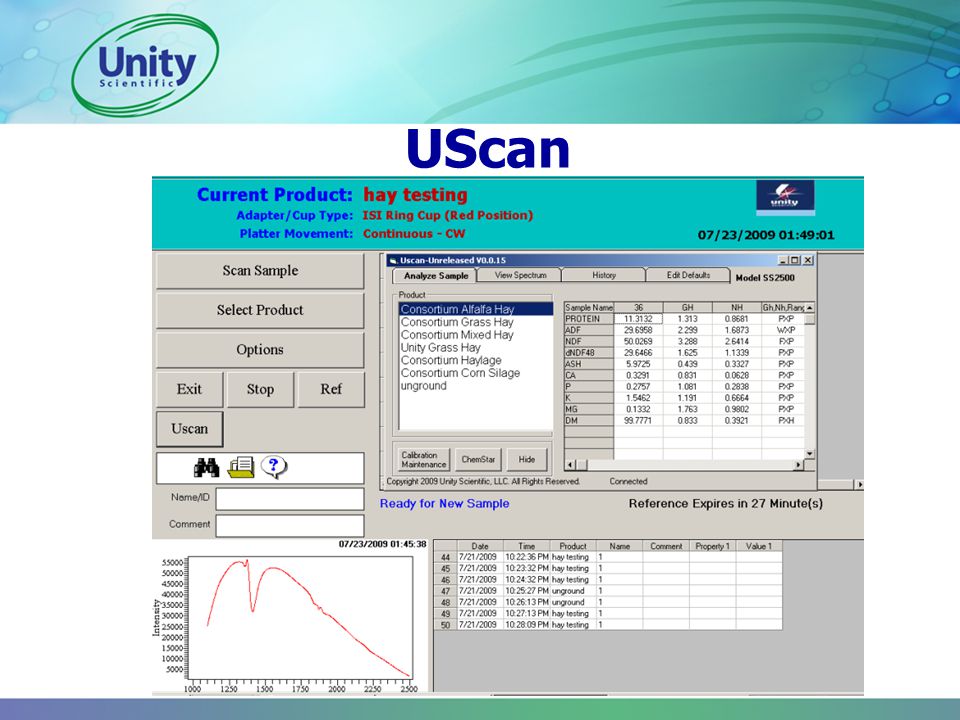Click the 10:26:13 PM time cell

pos(527,602)
